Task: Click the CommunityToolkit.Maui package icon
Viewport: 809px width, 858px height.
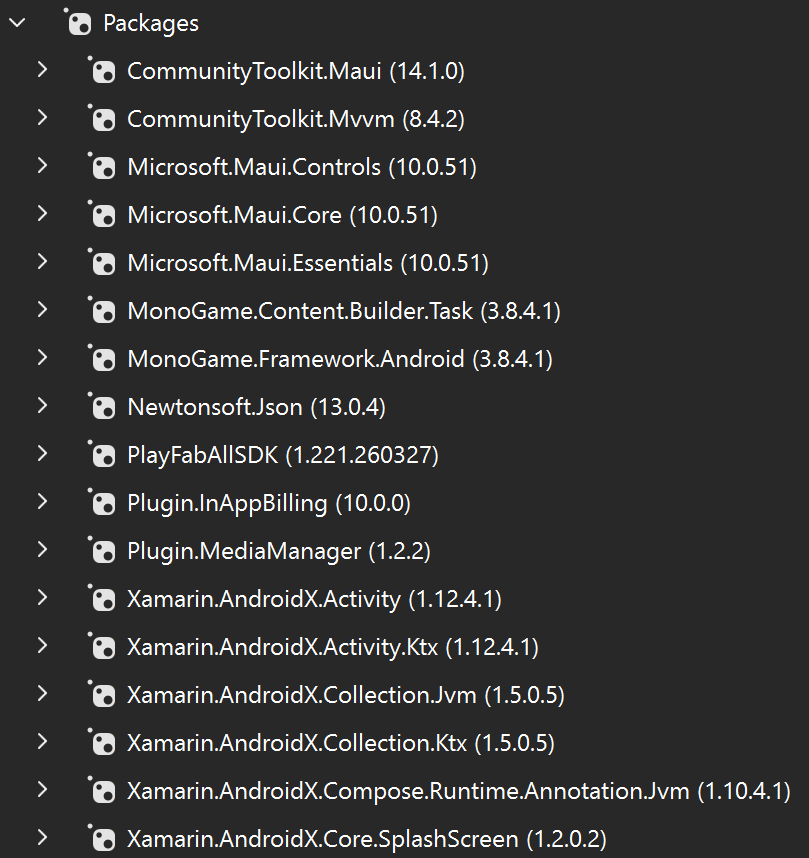Action: (x=103, y=71)
